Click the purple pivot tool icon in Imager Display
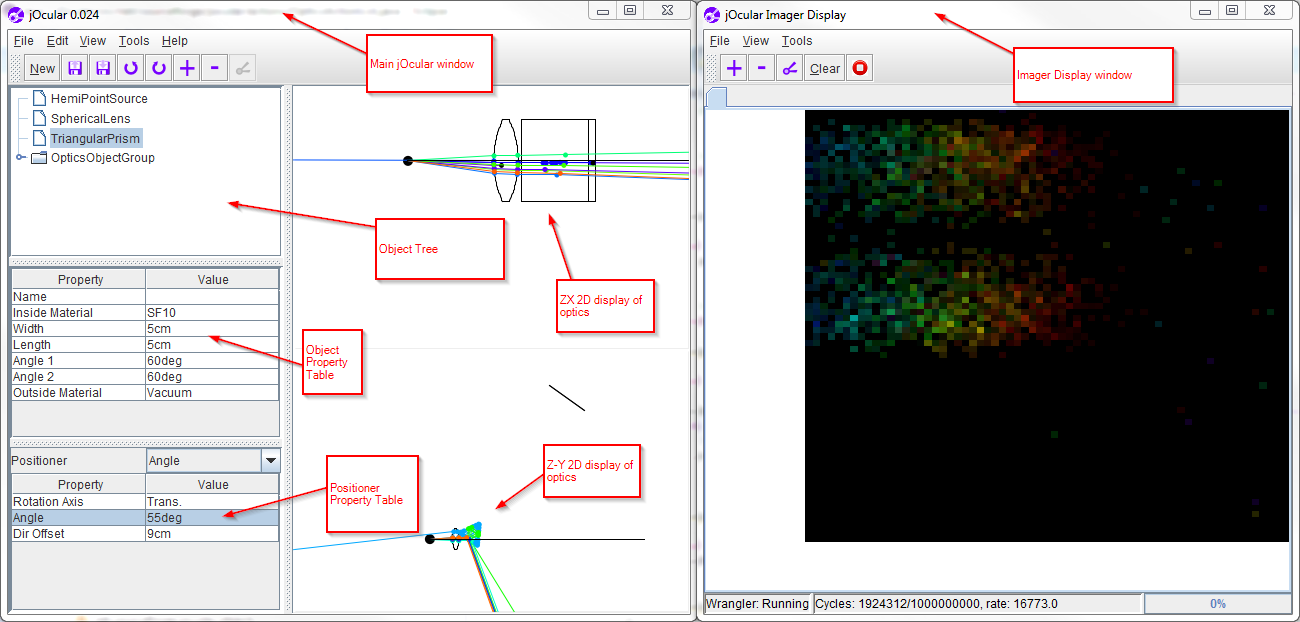 coord(790,68)
